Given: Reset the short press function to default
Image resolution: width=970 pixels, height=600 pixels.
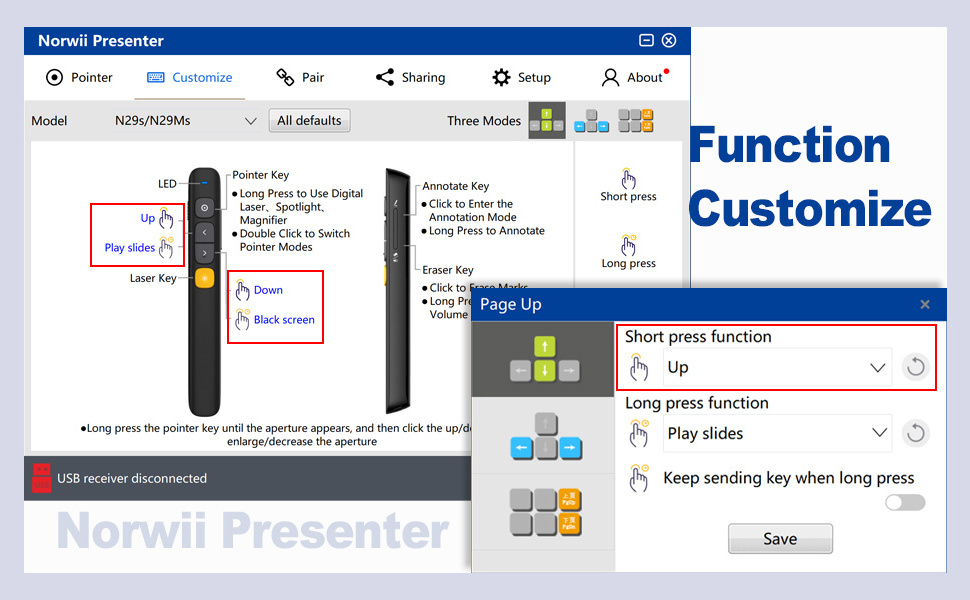Looking at the screenshot, I should coord(915,367).
